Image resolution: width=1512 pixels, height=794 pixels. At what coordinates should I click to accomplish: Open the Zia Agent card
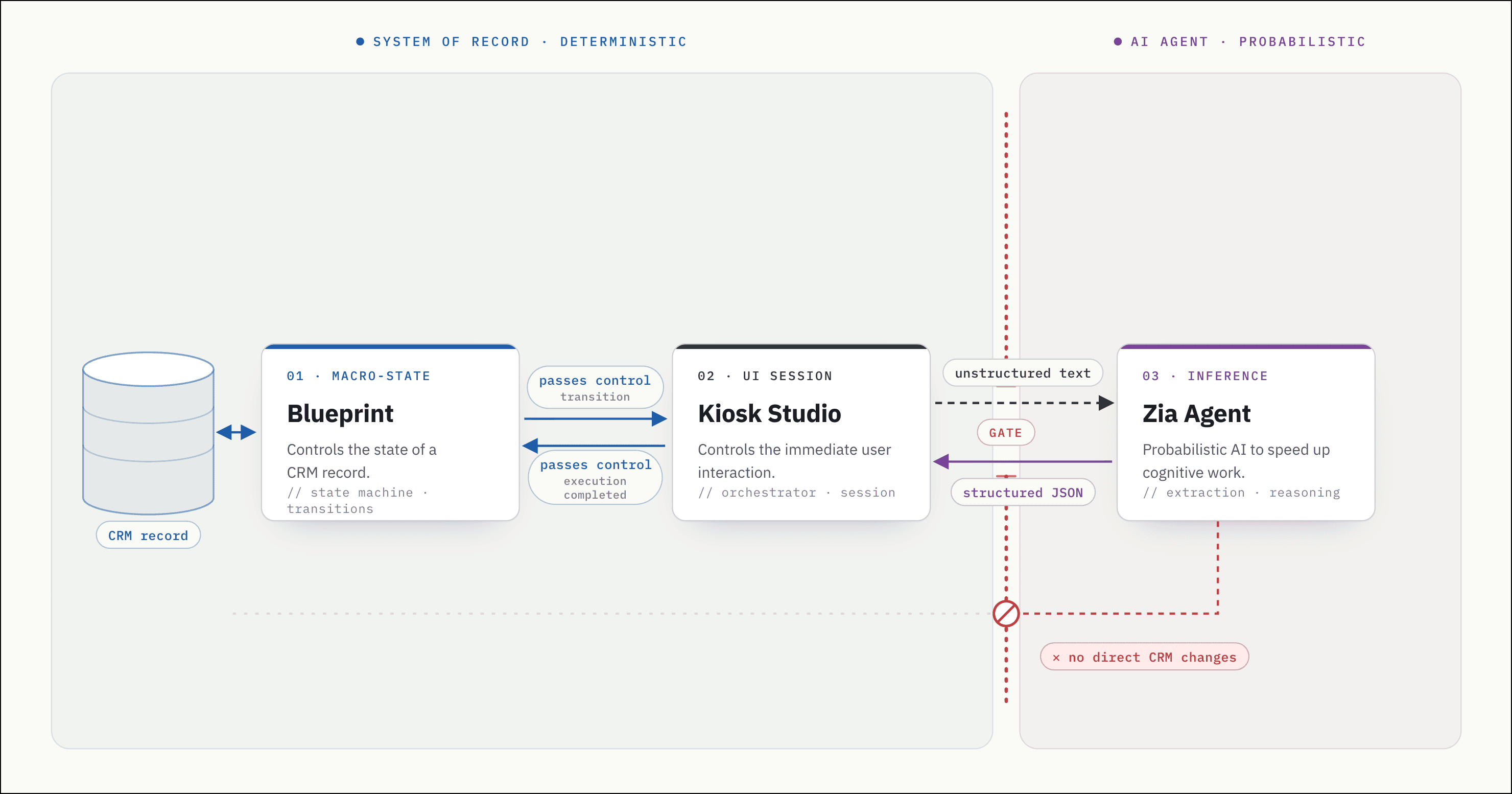click(1246, 433)
